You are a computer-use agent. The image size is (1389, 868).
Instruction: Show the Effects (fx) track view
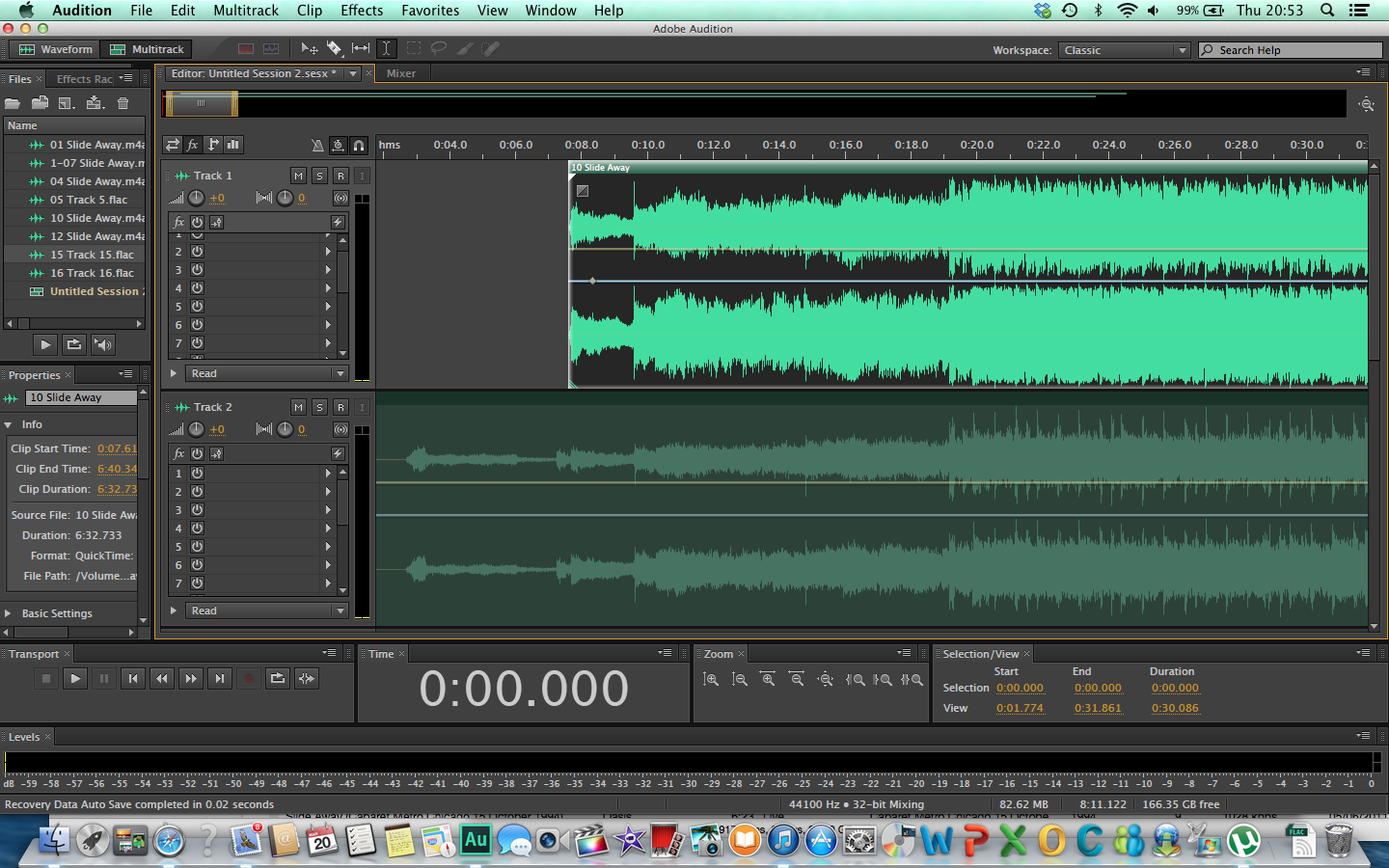[193, 145]
